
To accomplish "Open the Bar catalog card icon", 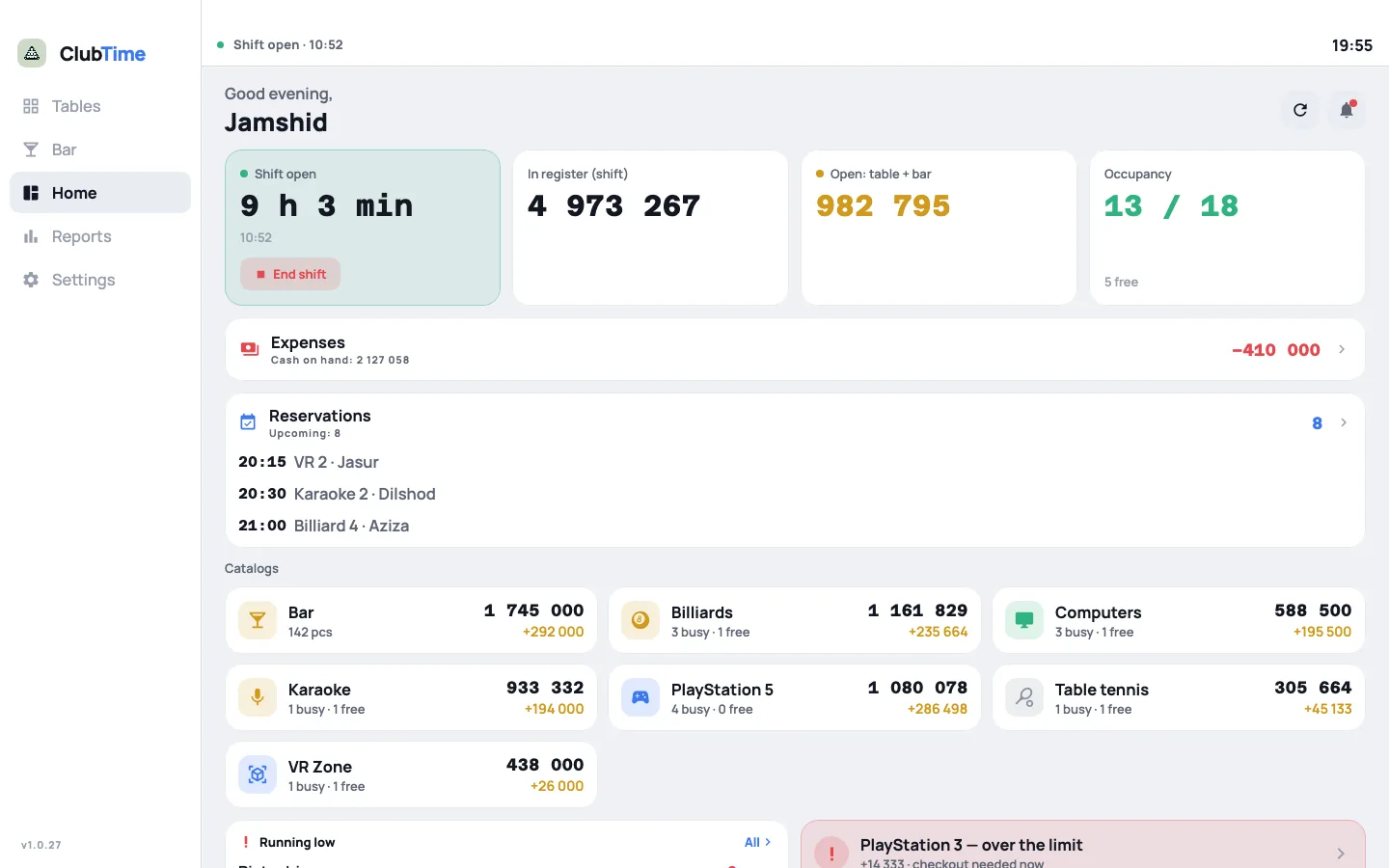I will click(258, 620).
